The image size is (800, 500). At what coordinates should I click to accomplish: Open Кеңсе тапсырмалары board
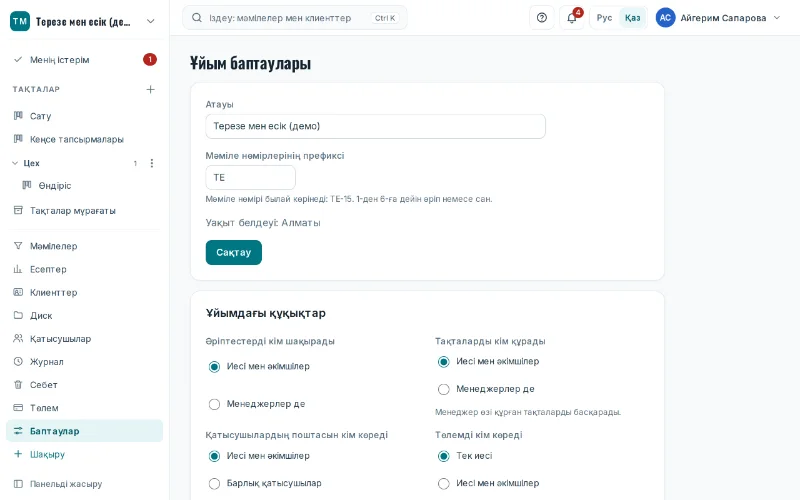(x=85, y=139)
